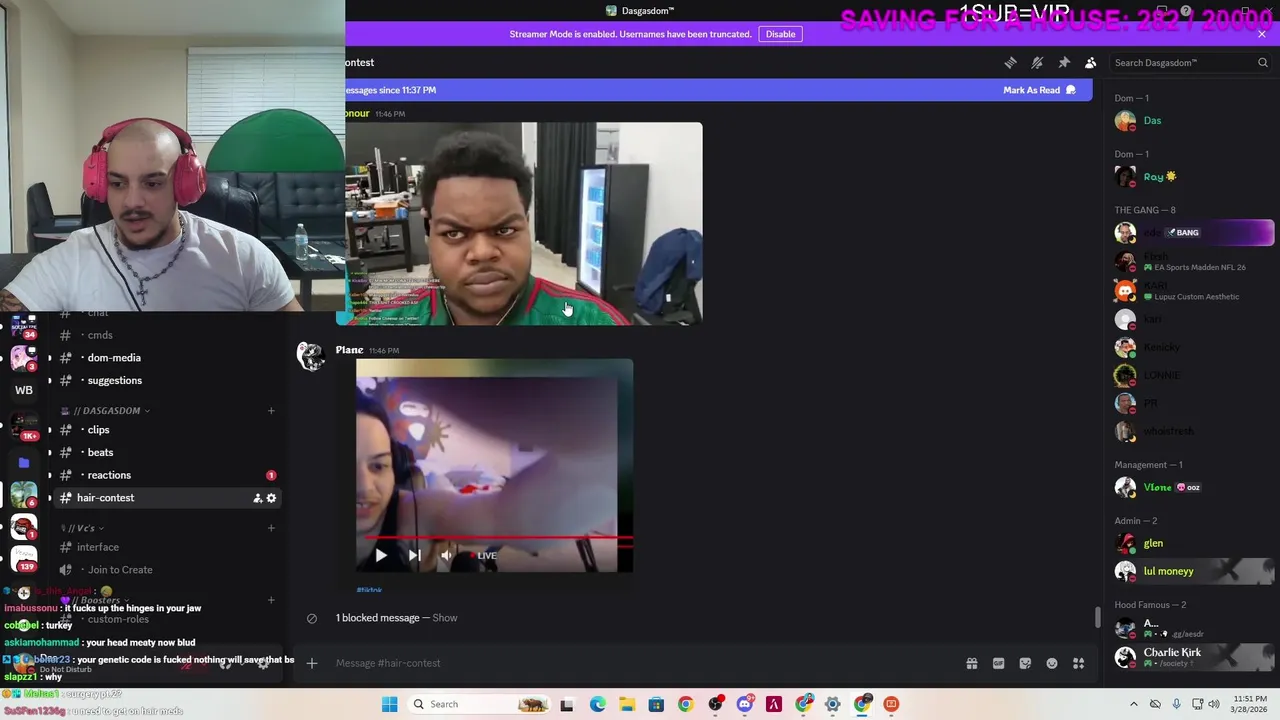Screen dimensions: 1280x720
Task: Open member with BANG tag
Action: pyautogui.click(x=1194, y=233)
